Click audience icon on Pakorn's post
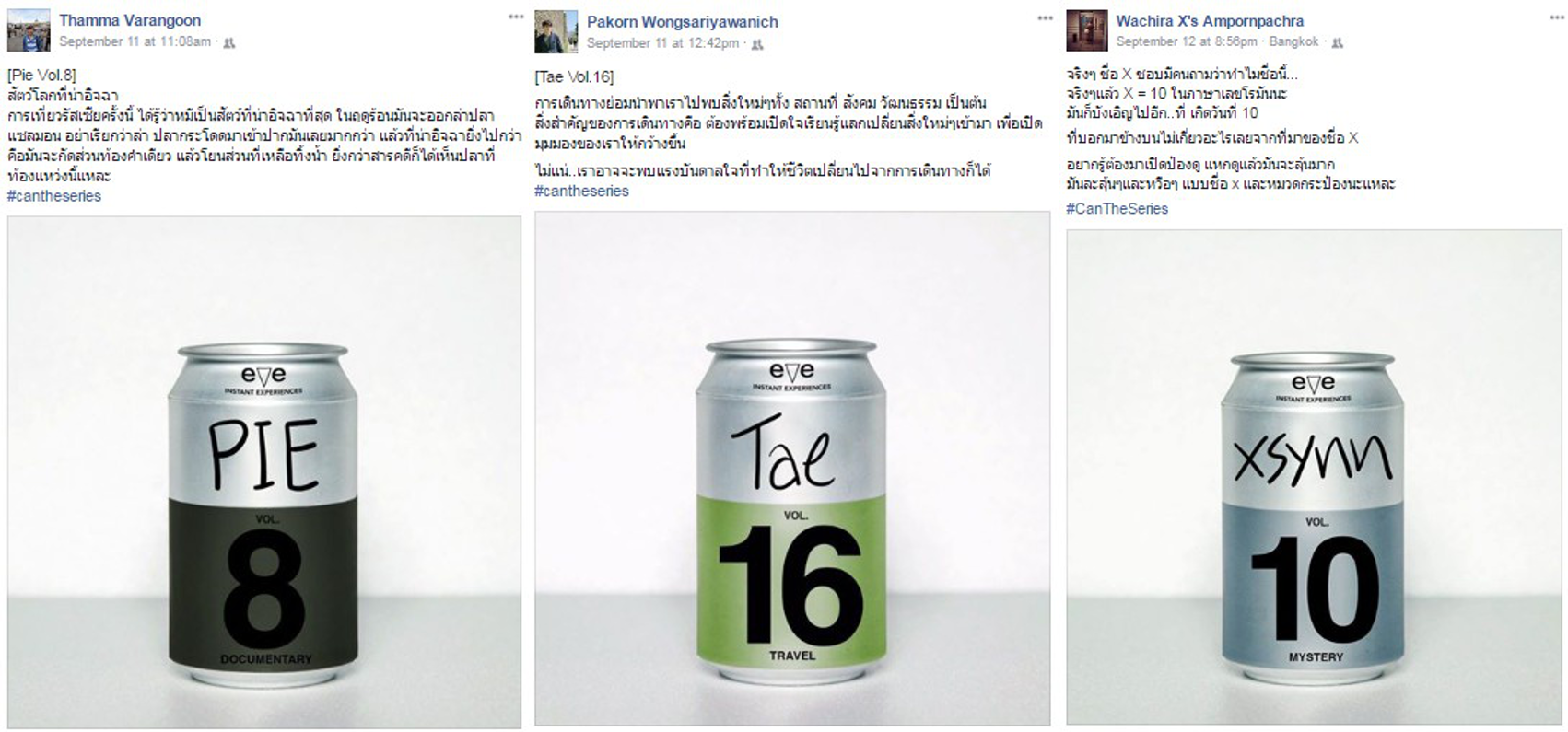Image resolution: width=1568 pixels, height=732 pixels. 757,44
